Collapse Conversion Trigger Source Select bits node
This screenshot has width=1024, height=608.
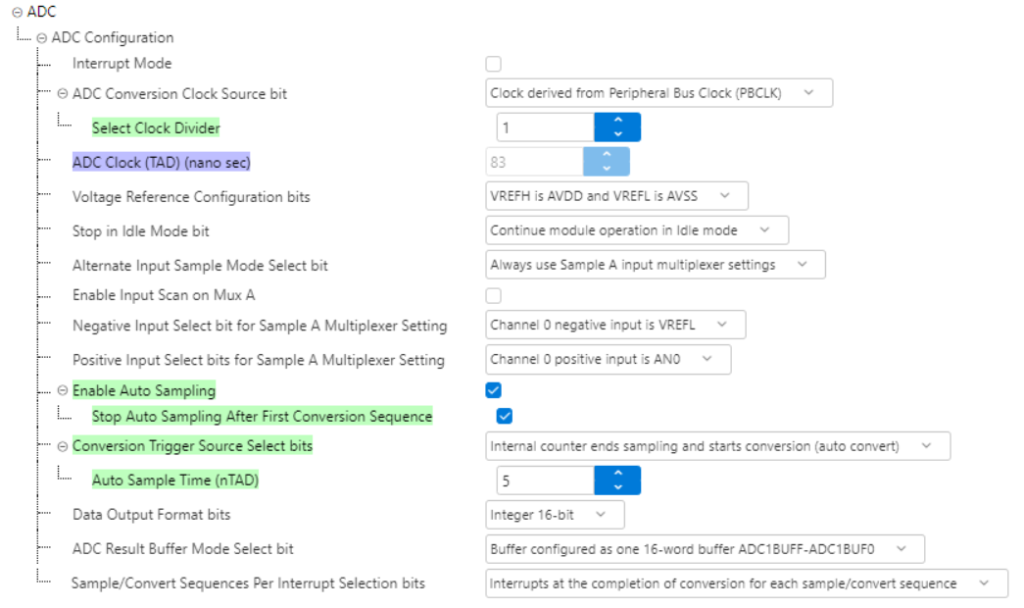coord(62,446)
